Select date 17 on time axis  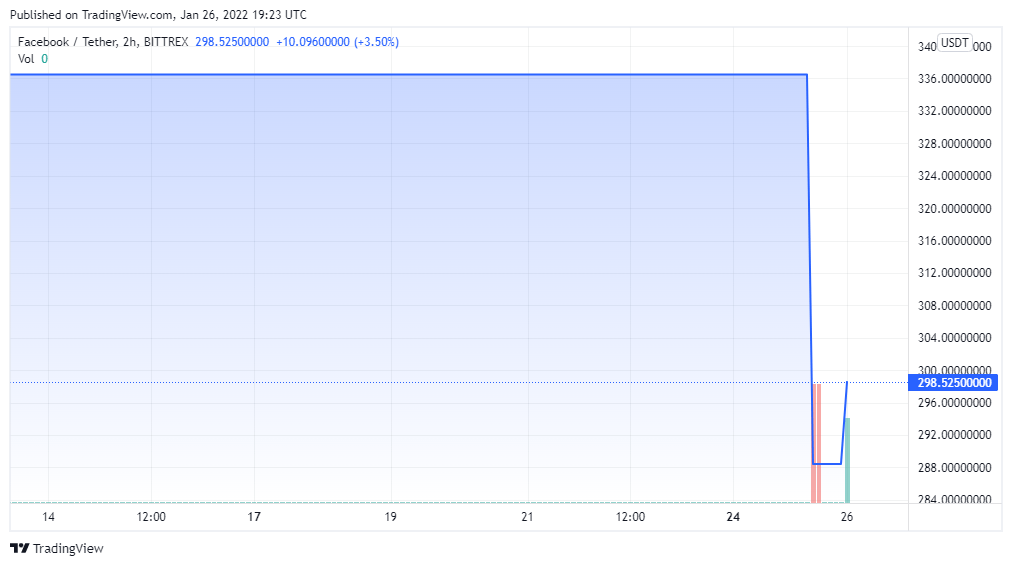pyautogui.click(x=254, y=517)
